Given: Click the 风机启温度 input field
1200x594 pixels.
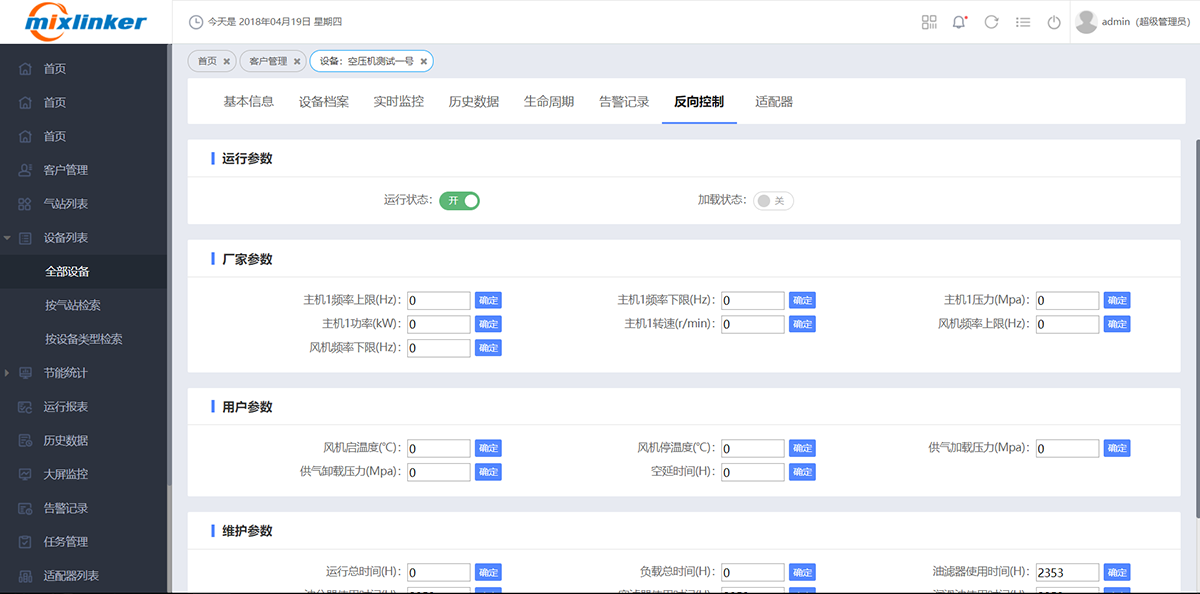Looking at the screenshot, I should (x=438, y=448).
